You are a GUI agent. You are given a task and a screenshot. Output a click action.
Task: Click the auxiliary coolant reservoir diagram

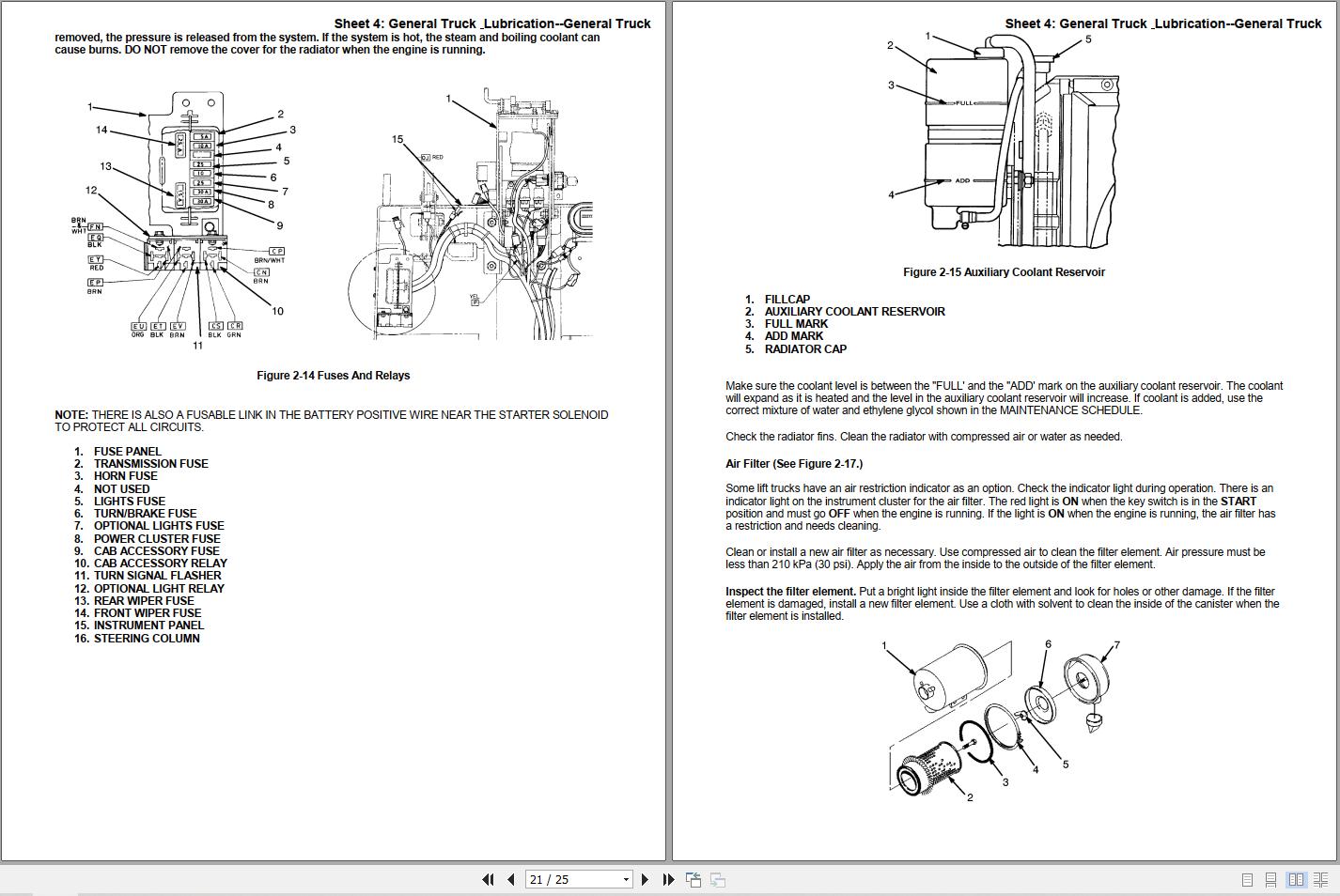coord(1004,141)
